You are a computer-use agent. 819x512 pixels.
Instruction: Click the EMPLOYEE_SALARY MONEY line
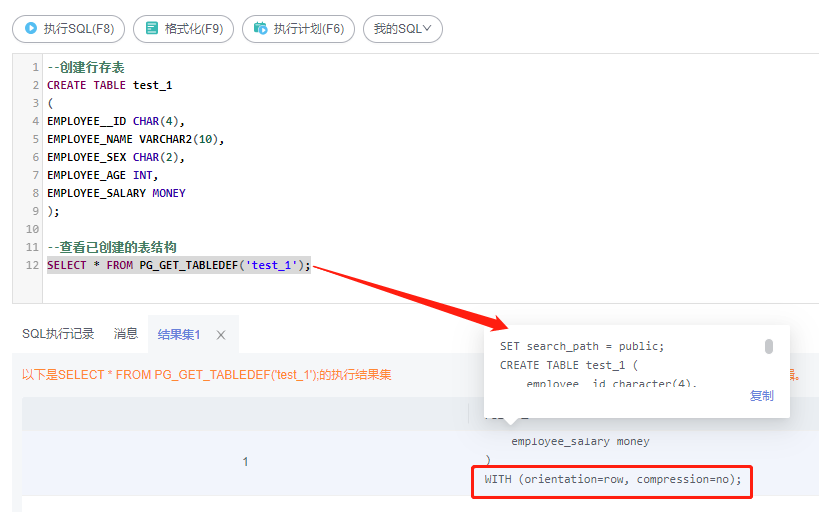click(x=116, y=193)
